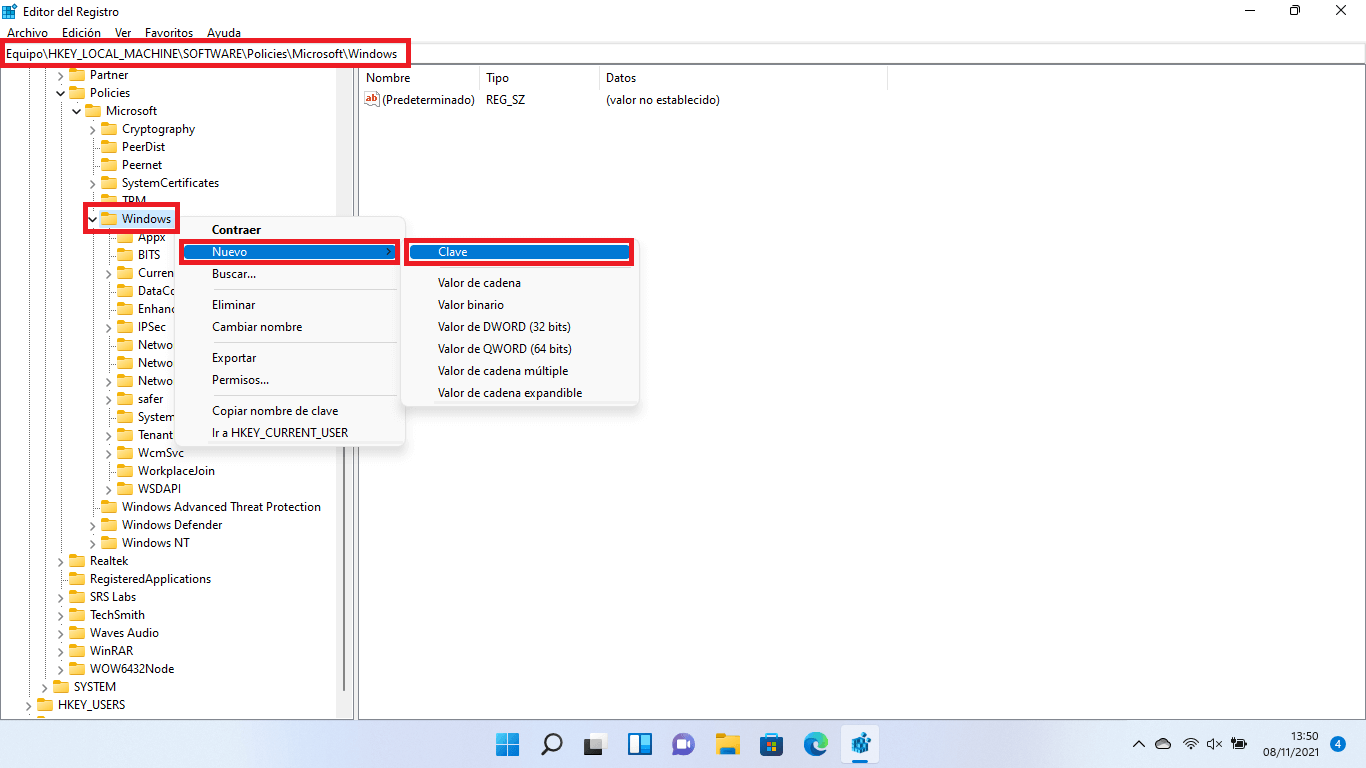The image size is (1366, 768).
Task: Sort values by the Tipo column
Action: point(539,78)
